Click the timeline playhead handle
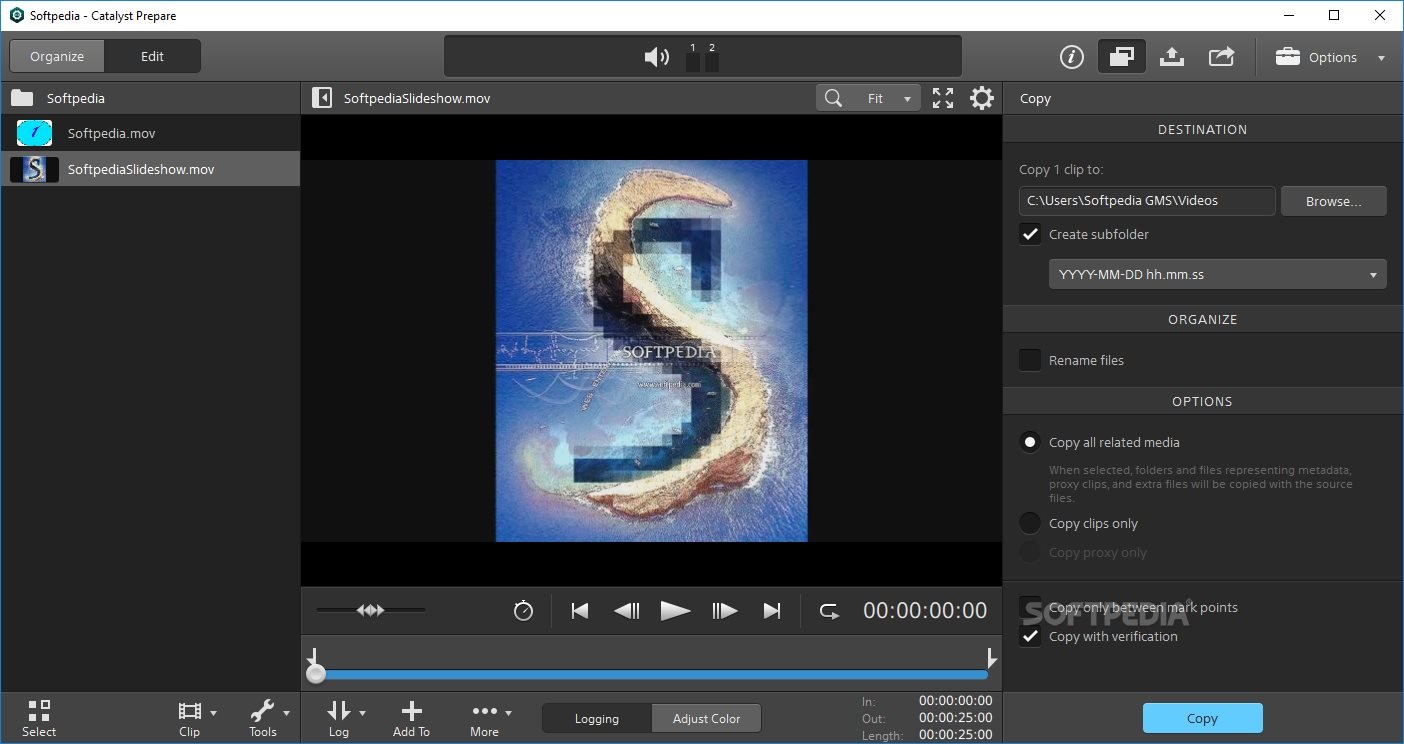Screen dimensions: 1404x744 pyautogui.click(x=316, y=674)
